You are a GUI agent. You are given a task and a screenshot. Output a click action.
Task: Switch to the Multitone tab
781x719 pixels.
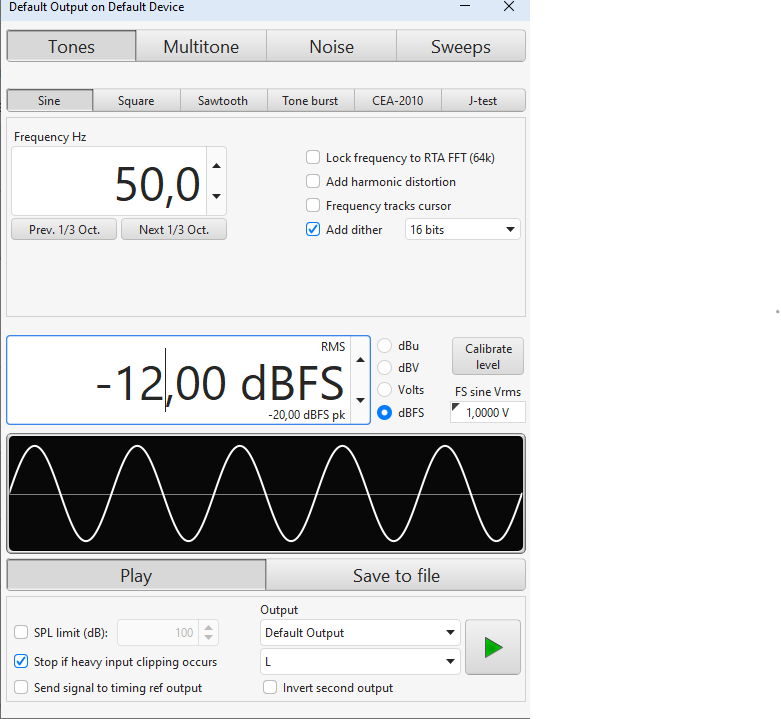coord(201,47)
